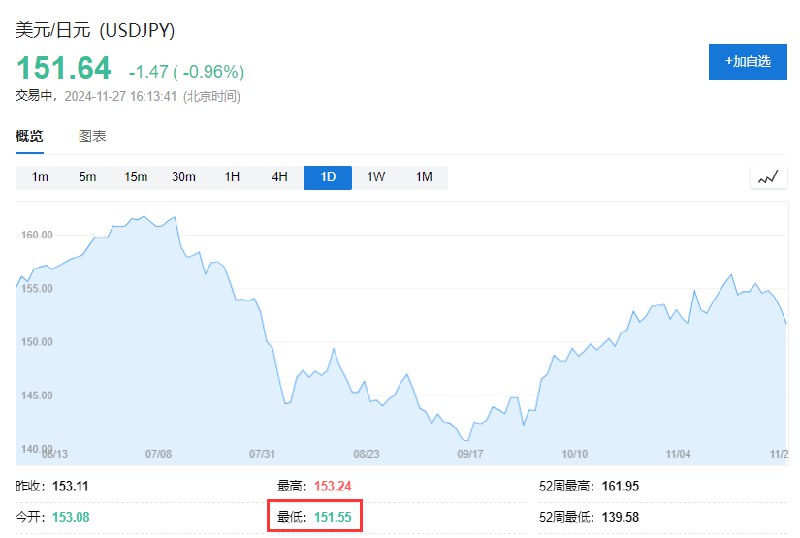Screen dimensions: 800x538
Task: Pick the 1W timeframe
Action: coord(376,177)
